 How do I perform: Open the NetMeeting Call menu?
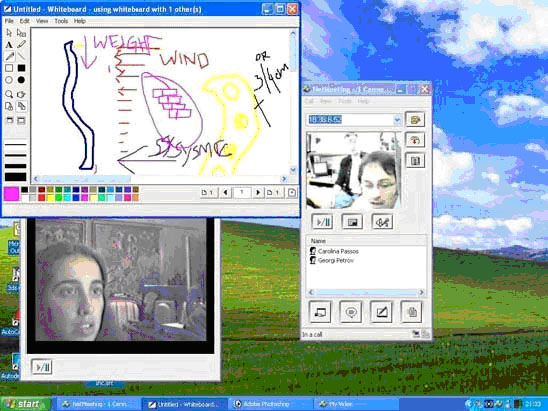(309, 101)
